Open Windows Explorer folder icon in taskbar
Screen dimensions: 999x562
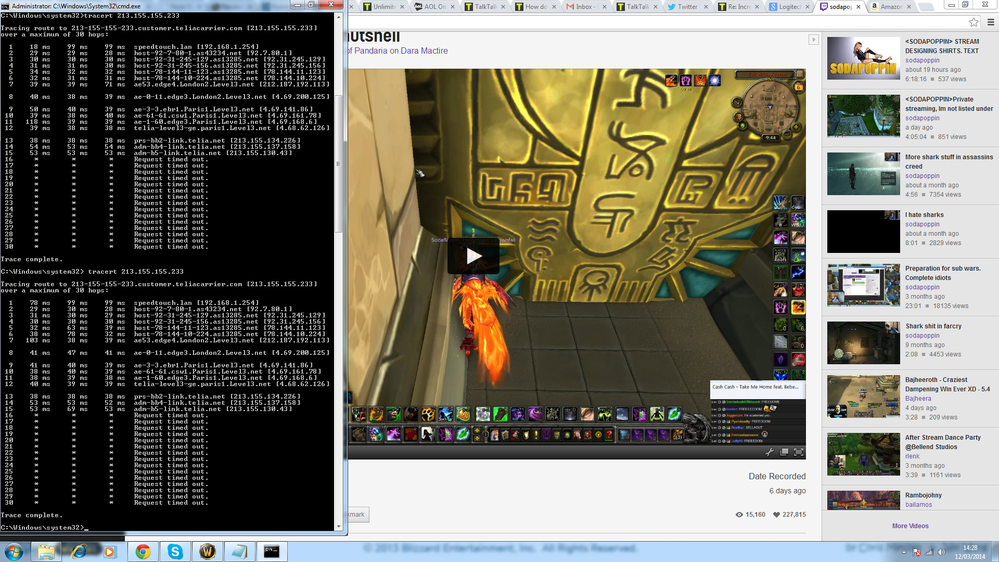(46, 551)
